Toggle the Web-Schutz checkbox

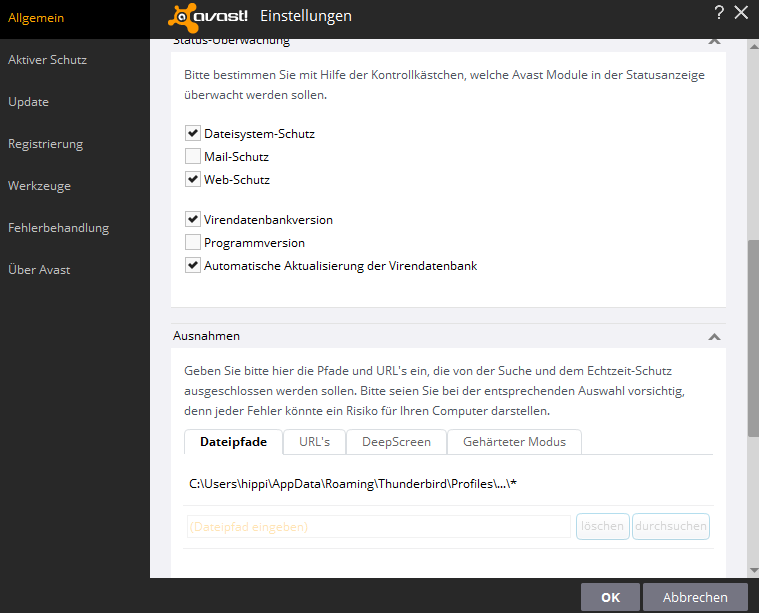pos(193,180)
